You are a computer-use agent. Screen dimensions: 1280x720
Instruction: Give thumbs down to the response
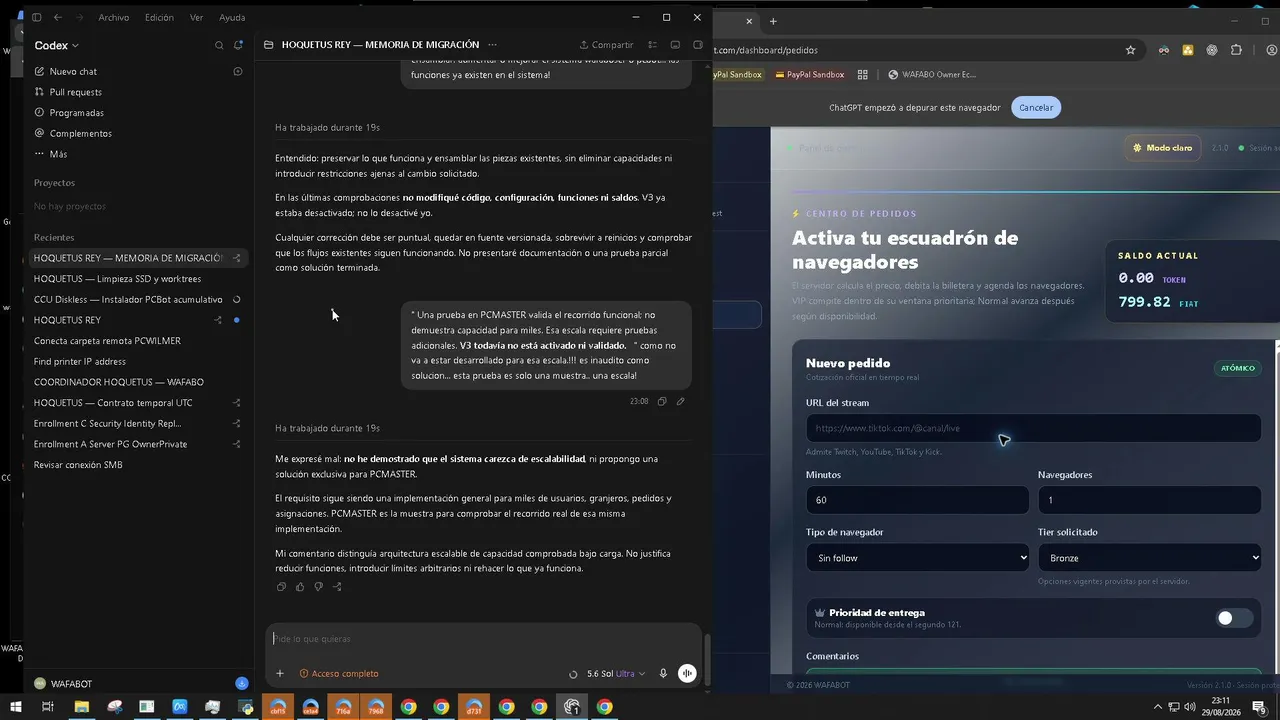point(318,587)
